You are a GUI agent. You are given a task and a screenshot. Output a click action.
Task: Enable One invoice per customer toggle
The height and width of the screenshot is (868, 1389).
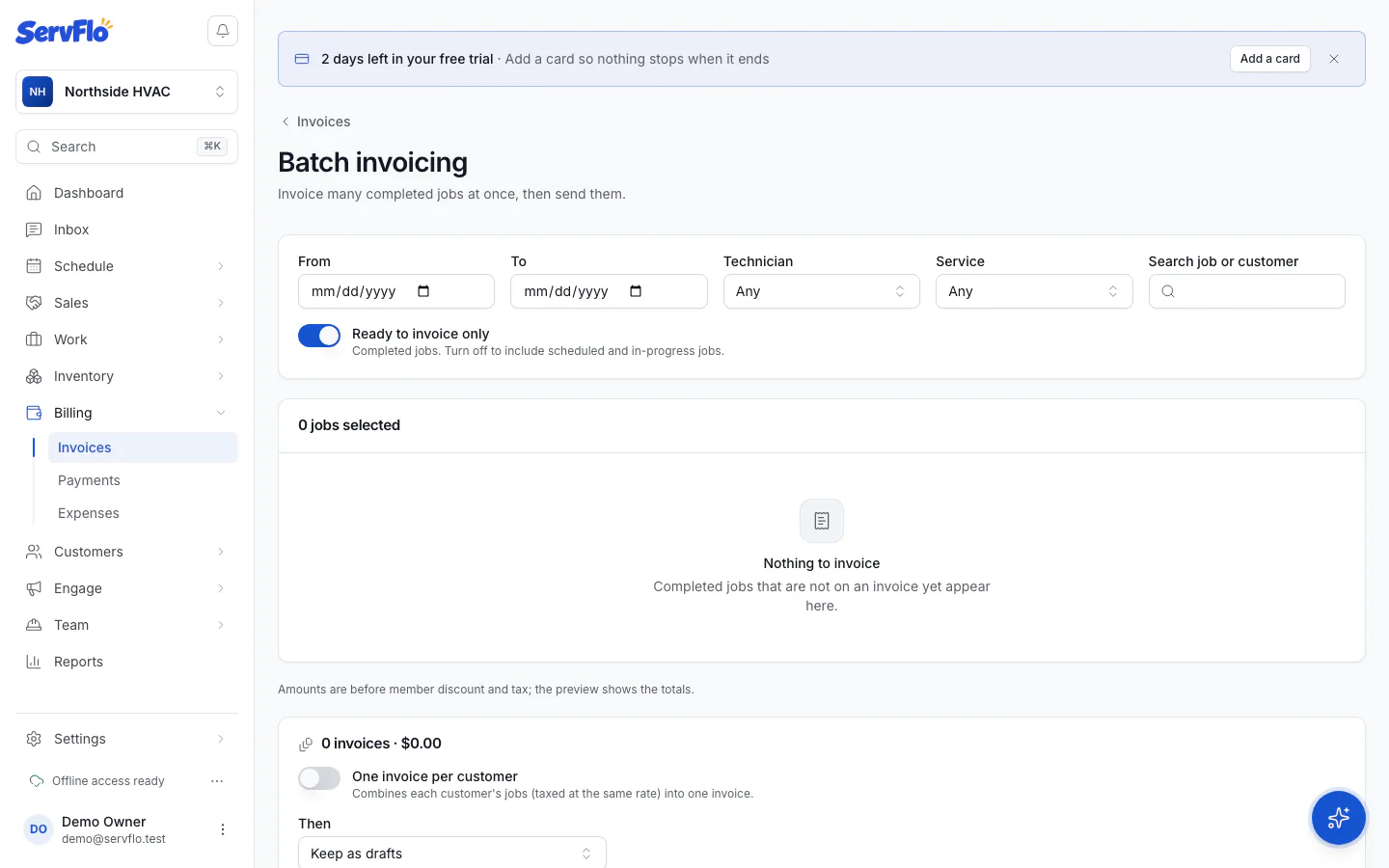tap(319, 778)
